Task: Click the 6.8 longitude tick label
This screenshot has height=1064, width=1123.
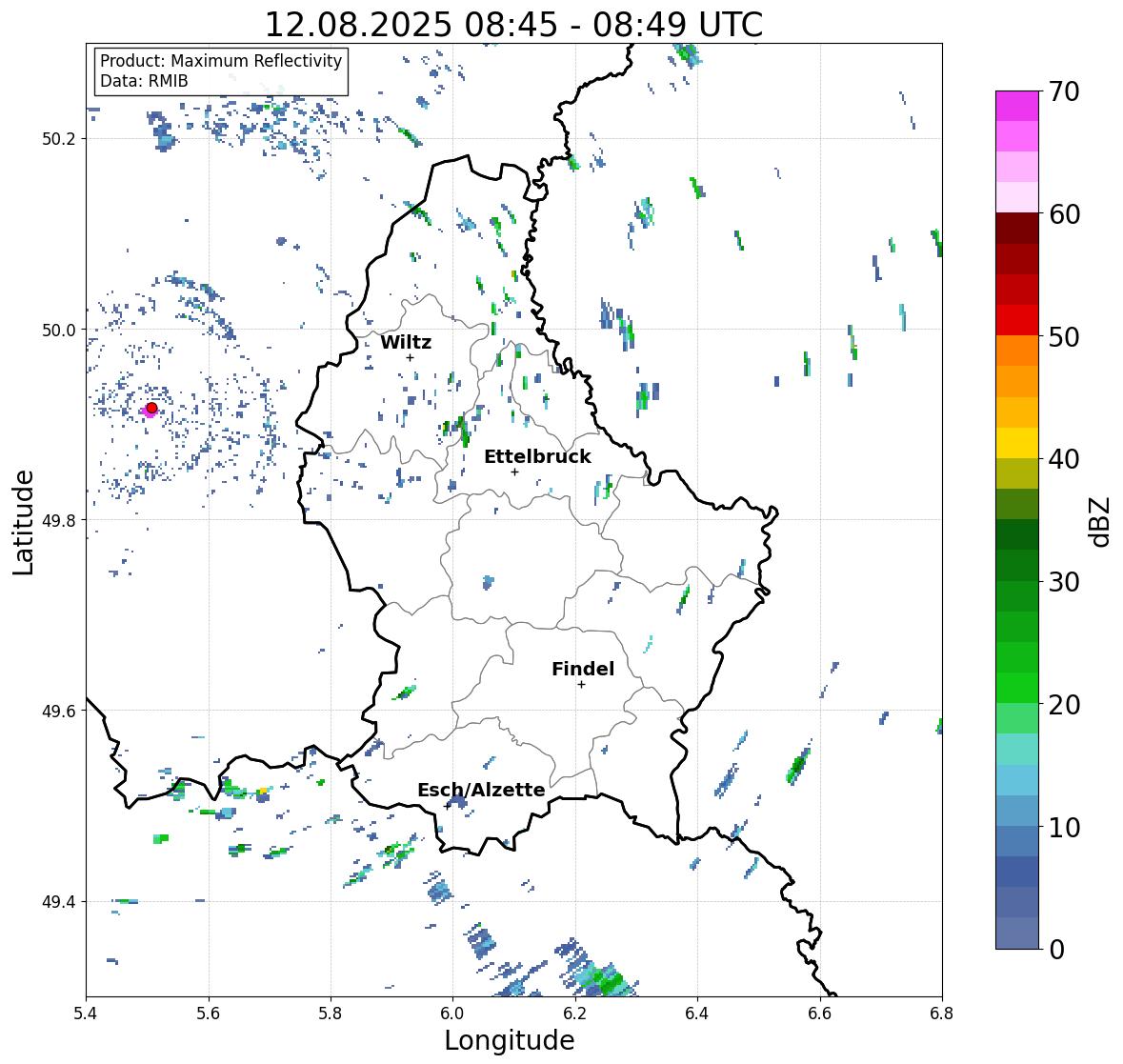Action: [942, 1013]
